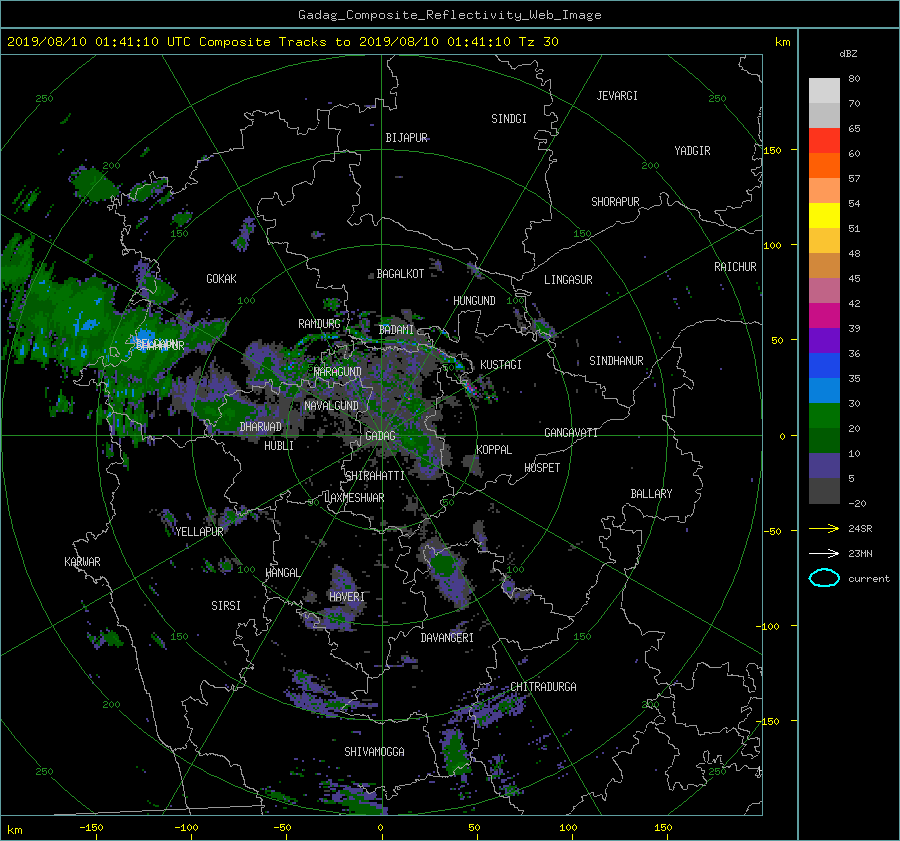Click the YADGIR city label
900x841 pixels.
tap(692, 151)
